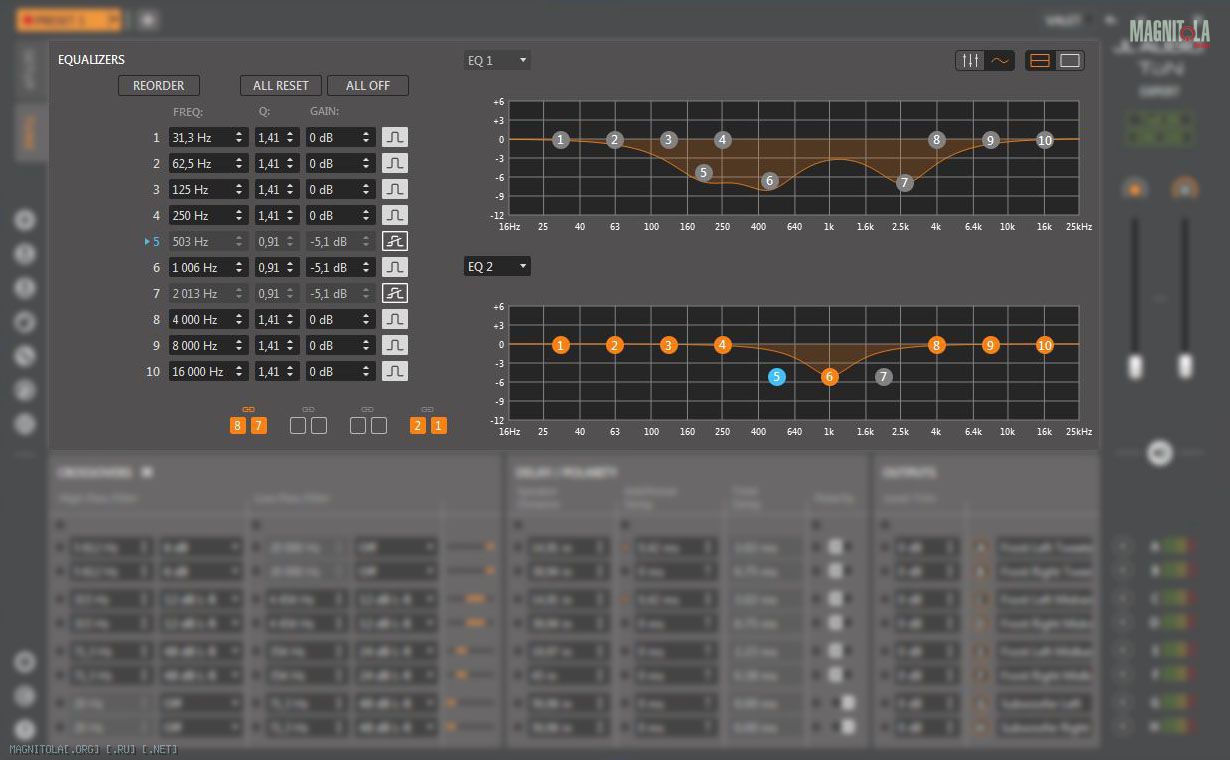Click the FREQ: column label
The image size is (1230, 760).
pyautogui.click(x=188, y=111)
